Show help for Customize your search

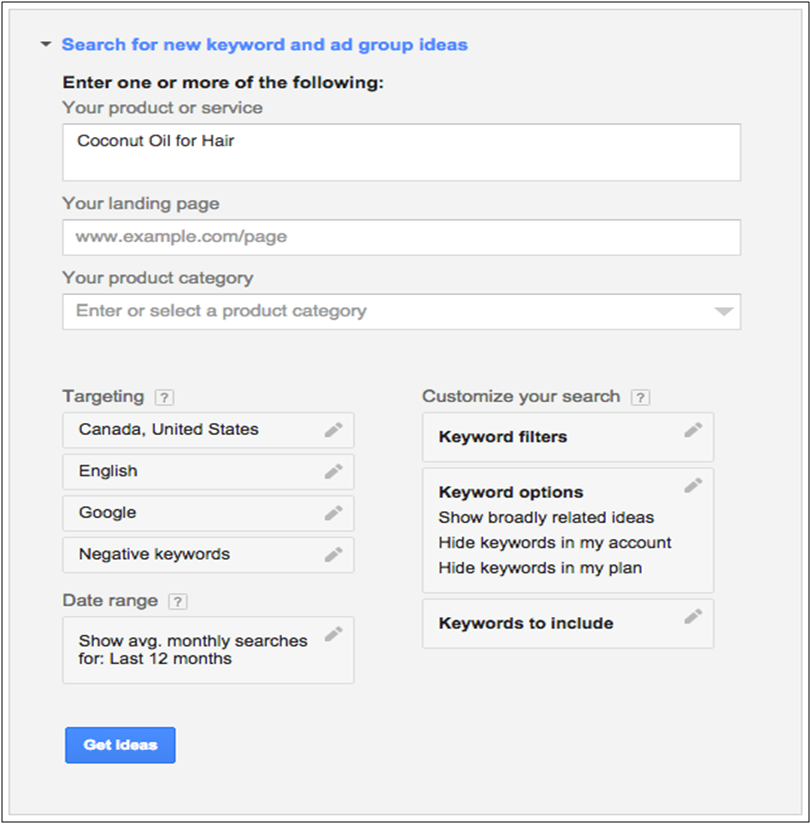(x=640, y=397)
